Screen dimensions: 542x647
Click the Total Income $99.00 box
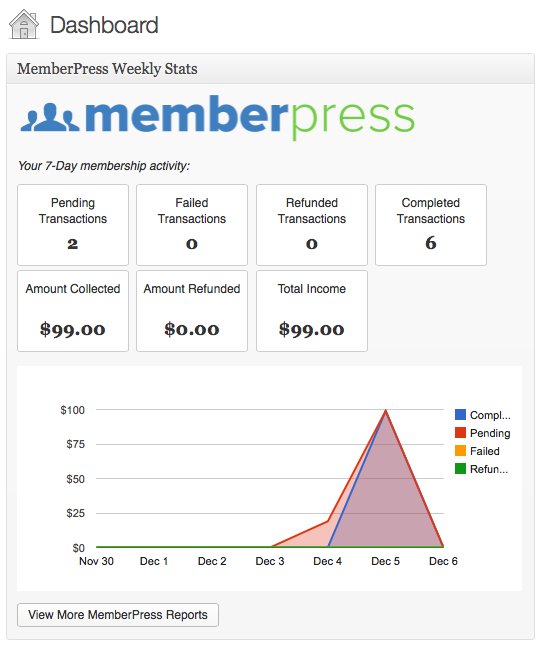312,311
